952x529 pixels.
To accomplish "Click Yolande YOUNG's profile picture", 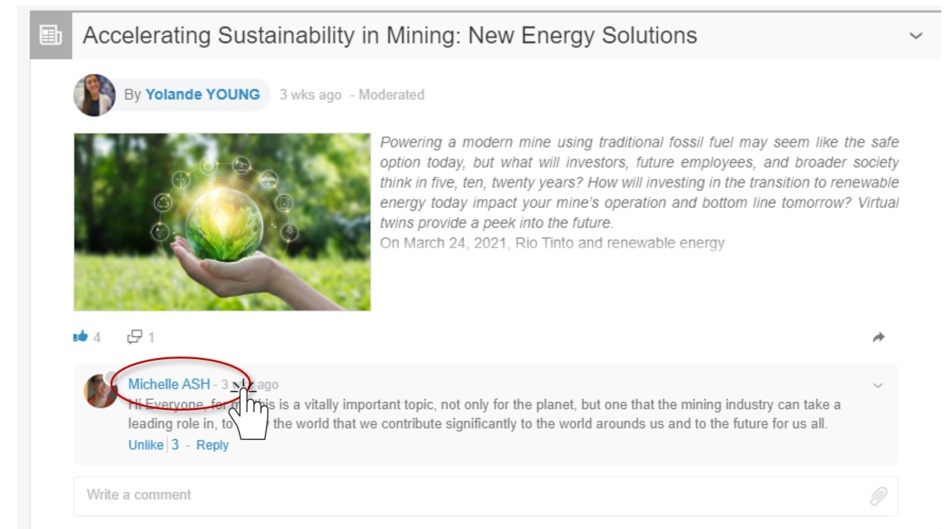I will (94, 95).
